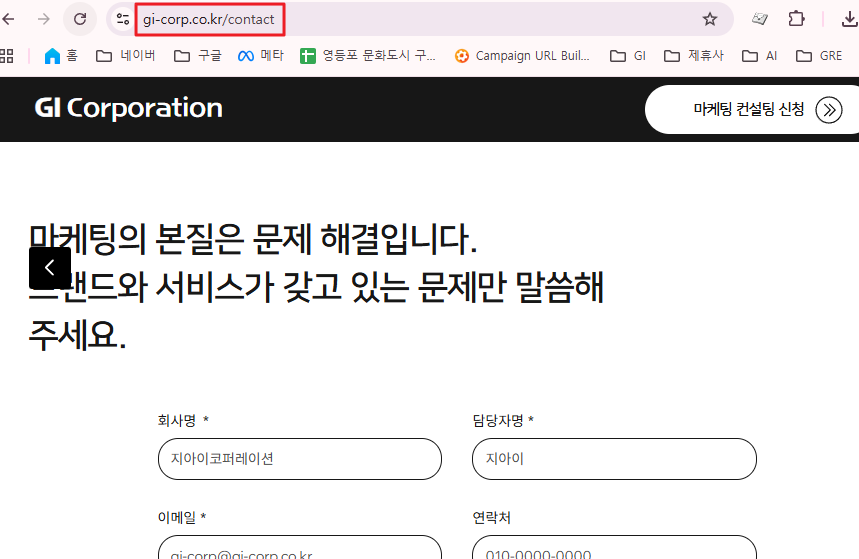The height and width of the screenshot is (559, 859).
Task: Click the address bar URL gi-corp.co.kr/contact
Action: [209, 20]
